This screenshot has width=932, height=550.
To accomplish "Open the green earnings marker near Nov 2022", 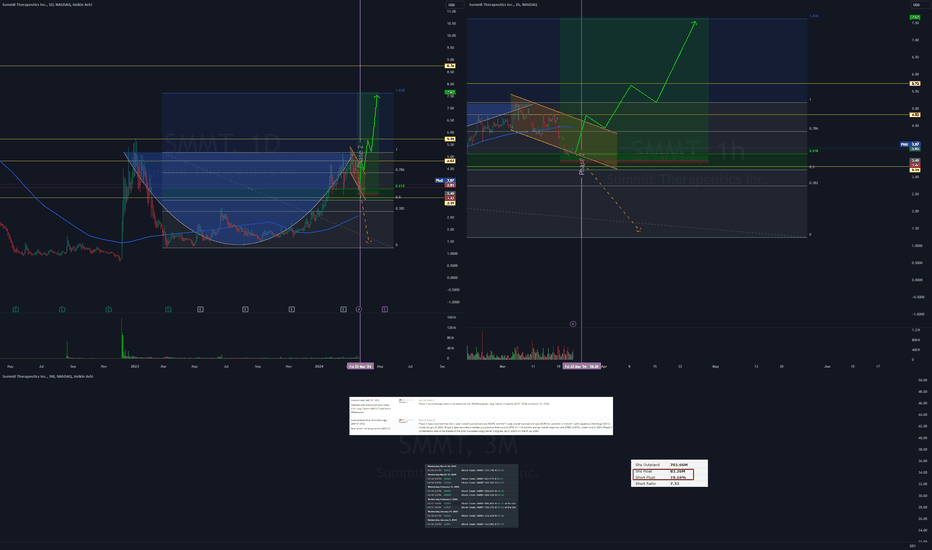I will coord(108,309).
